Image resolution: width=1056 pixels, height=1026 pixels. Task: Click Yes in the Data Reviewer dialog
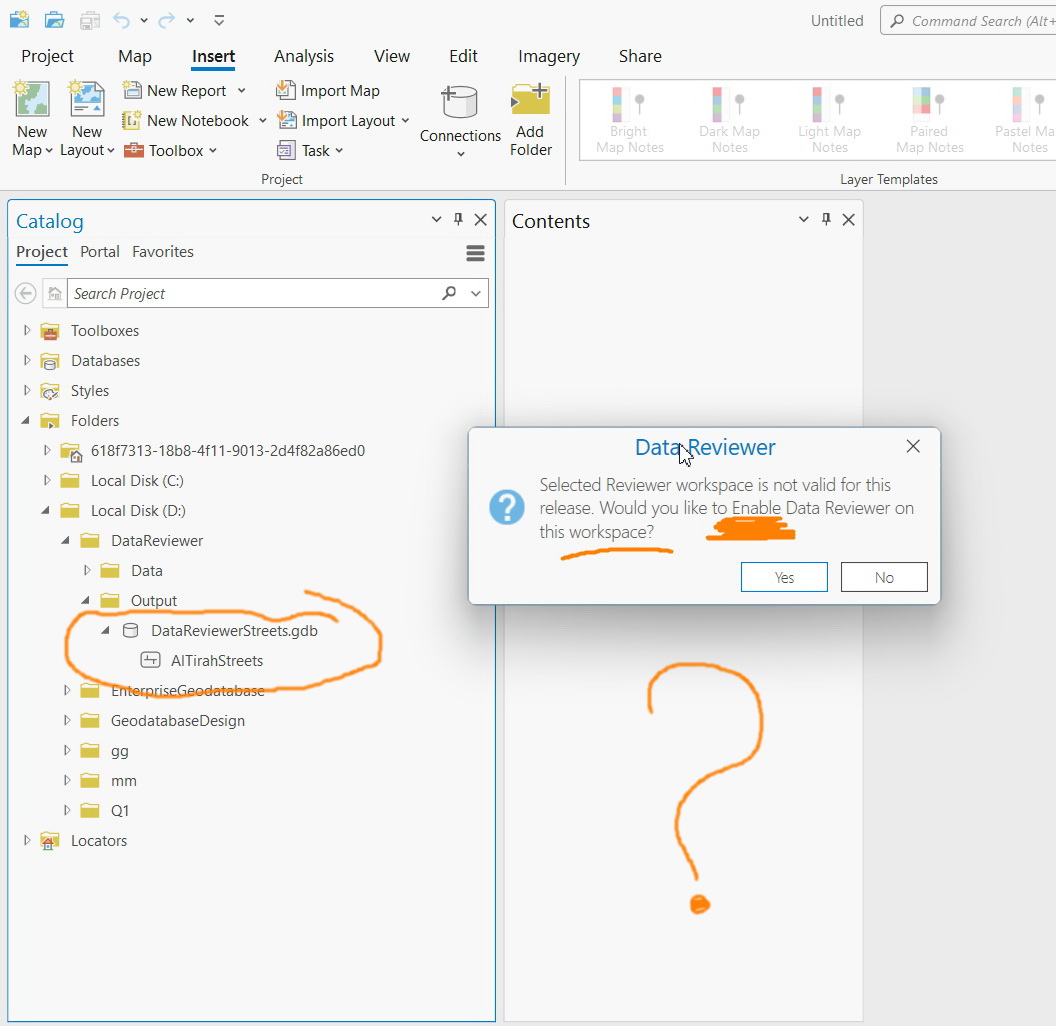(x=784, y=577)
